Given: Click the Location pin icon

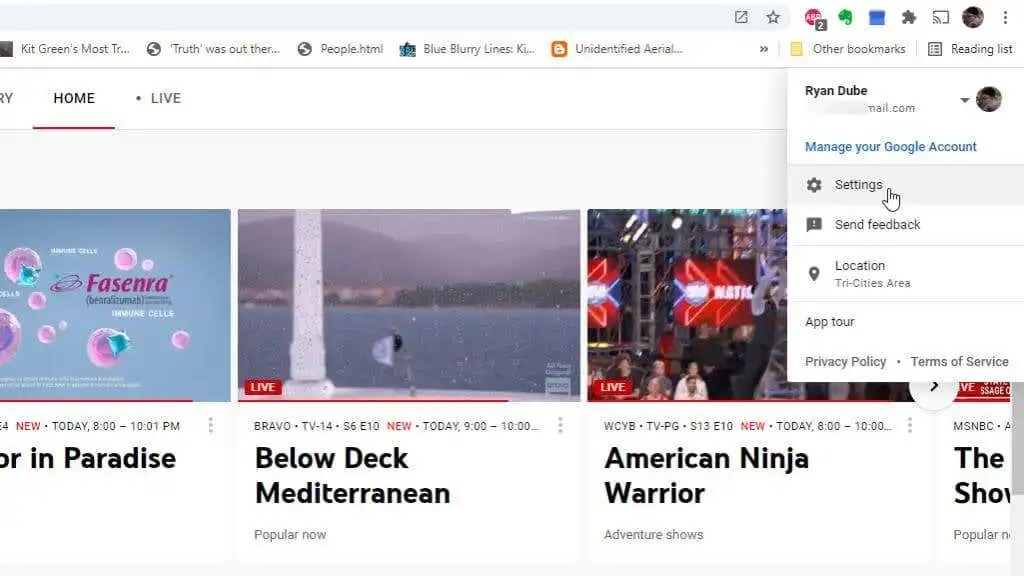Looking at the screenshot, I should pyautogui.click(x=814, y=274).
